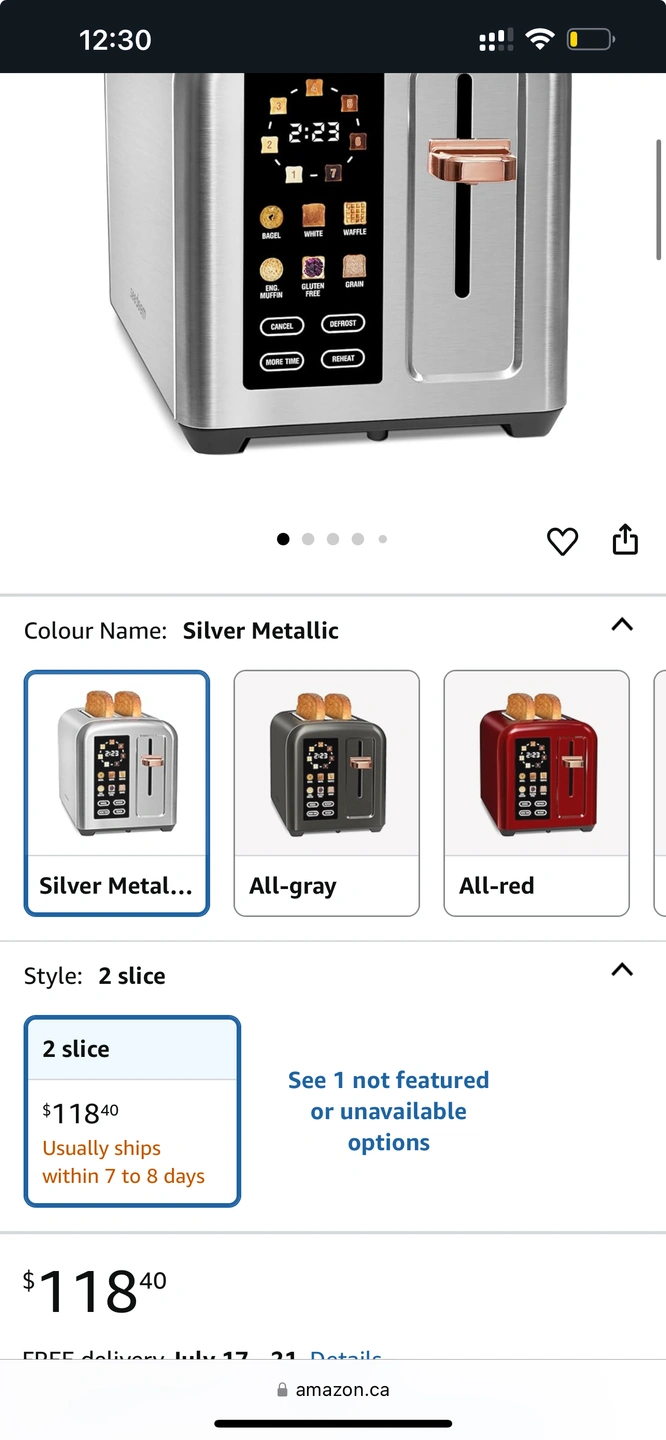Tap the Wi-Fi status icon
666x1440 pixels.
point(540,40)
